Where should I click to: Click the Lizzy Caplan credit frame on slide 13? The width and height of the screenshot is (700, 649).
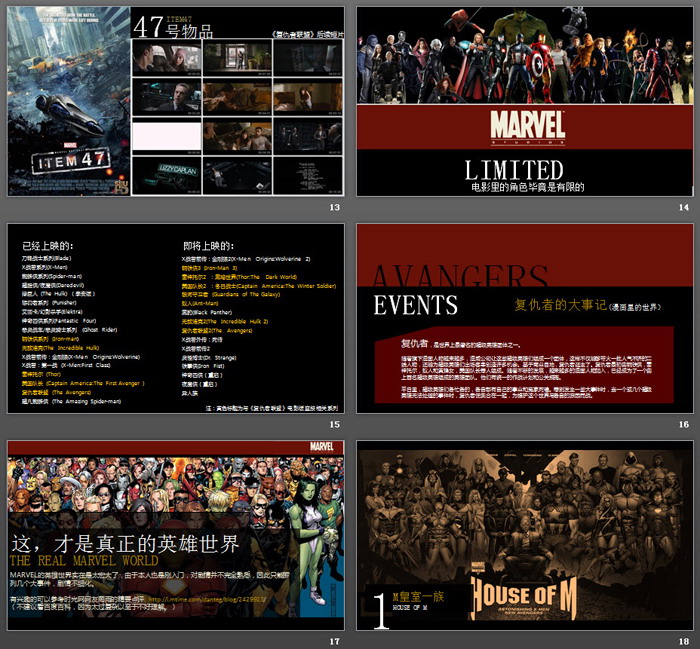[x=167, y=175]
